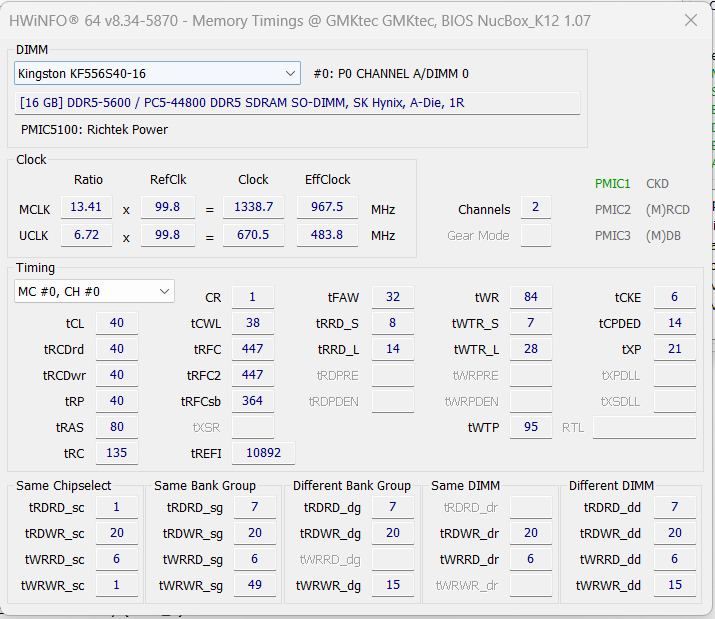Click the PMIC2 indicator label
The height and width of the screenshot is (619, 715).
(612, 210)
